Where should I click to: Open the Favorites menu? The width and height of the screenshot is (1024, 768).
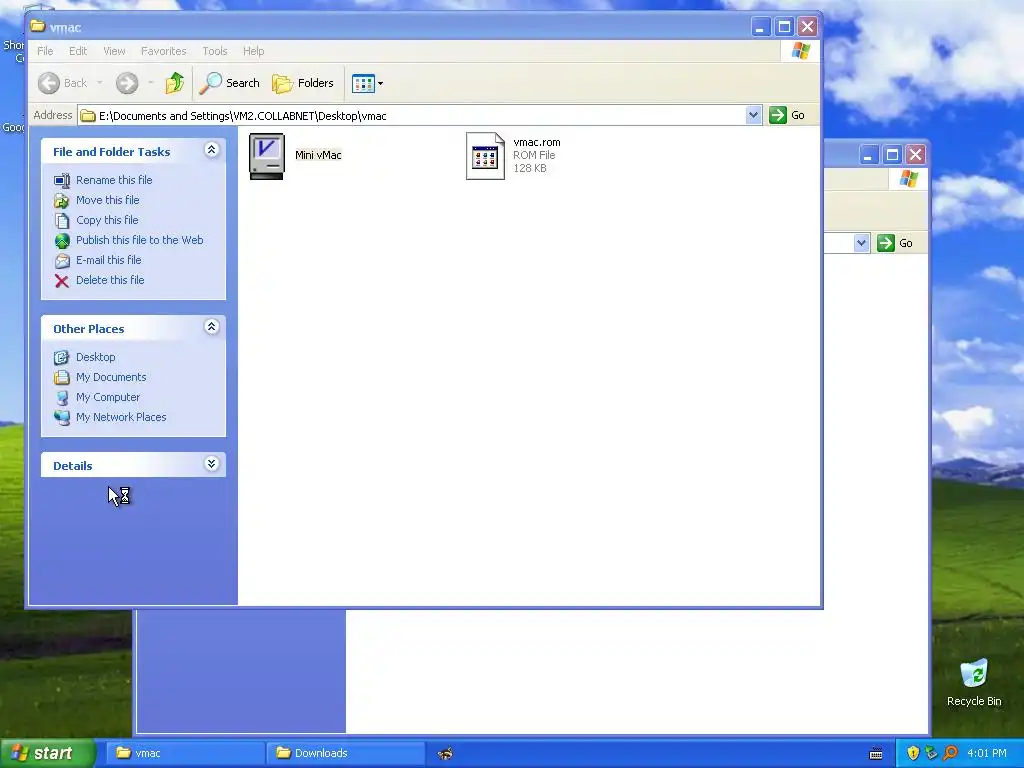click(x=163, y=51)
